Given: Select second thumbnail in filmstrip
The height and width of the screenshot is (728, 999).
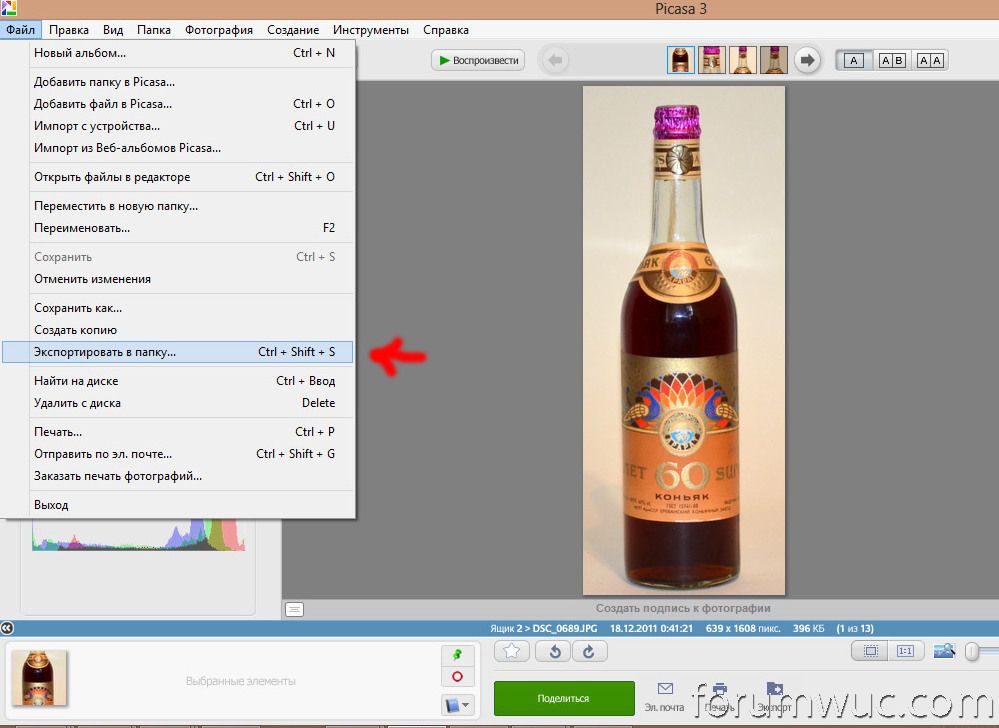Looking at the screenshot, I should tap(712, 61).
